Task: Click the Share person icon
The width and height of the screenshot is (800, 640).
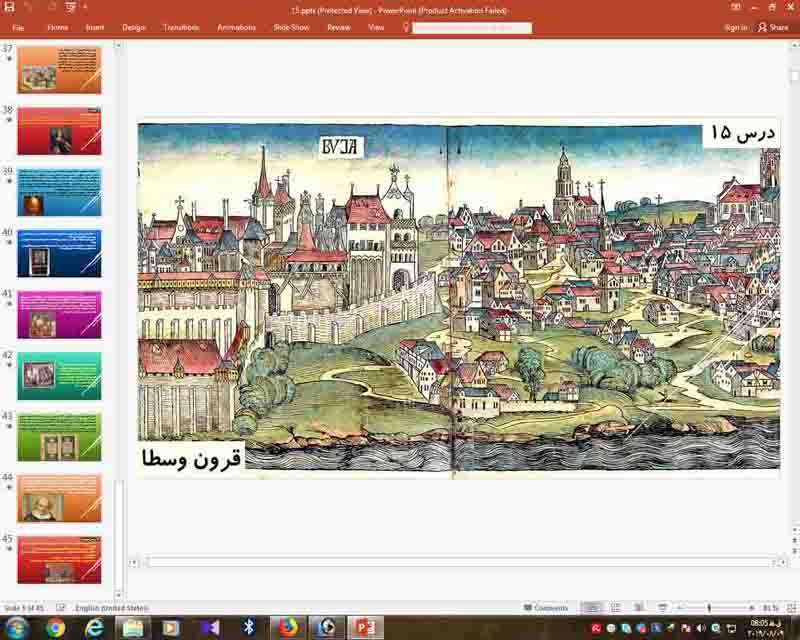Action: tap(762, 27)
